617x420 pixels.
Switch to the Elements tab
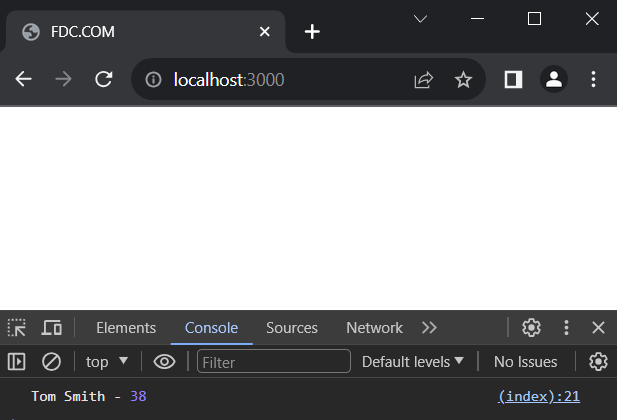click(126, 327)
